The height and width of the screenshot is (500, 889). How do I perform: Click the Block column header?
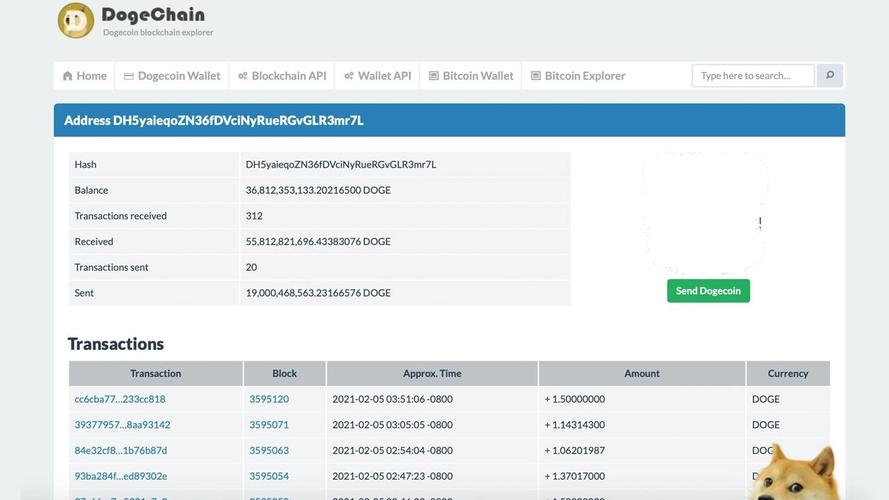tap(285, 374)
